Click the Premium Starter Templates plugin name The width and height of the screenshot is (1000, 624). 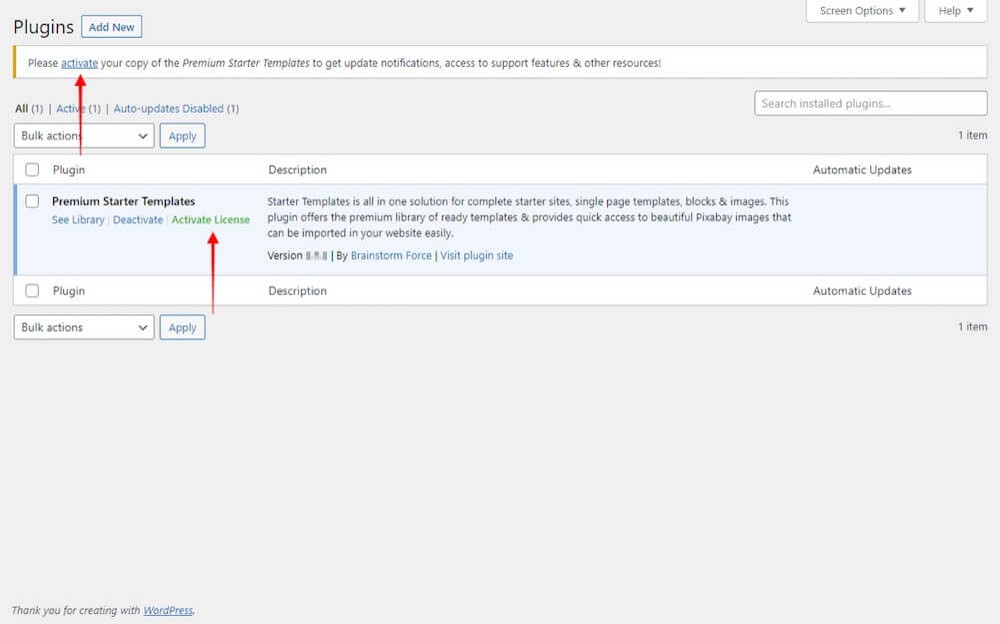click(124, 201)
